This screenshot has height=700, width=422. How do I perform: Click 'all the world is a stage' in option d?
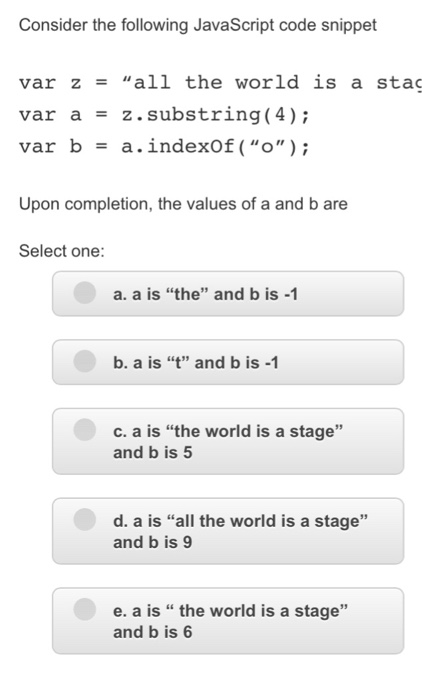pyautogui.click(x=267, y=521)
